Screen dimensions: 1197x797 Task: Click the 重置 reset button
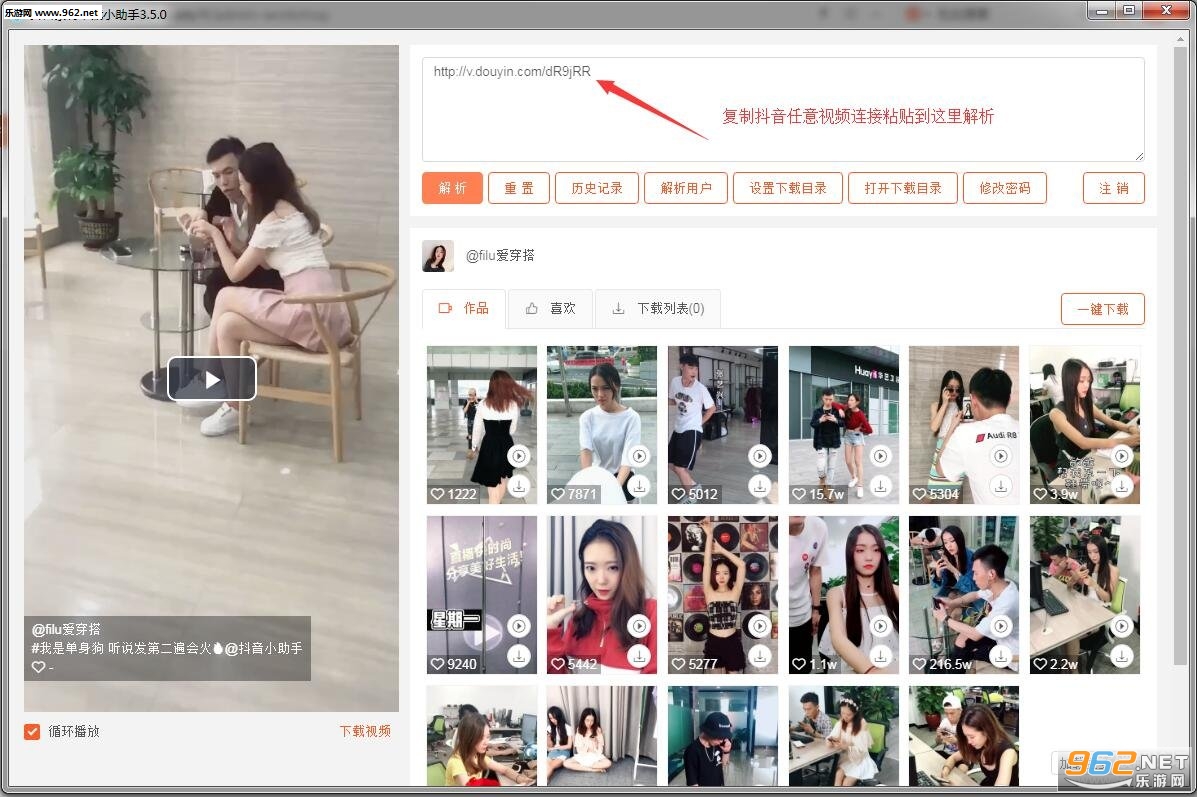coord(519,188)
